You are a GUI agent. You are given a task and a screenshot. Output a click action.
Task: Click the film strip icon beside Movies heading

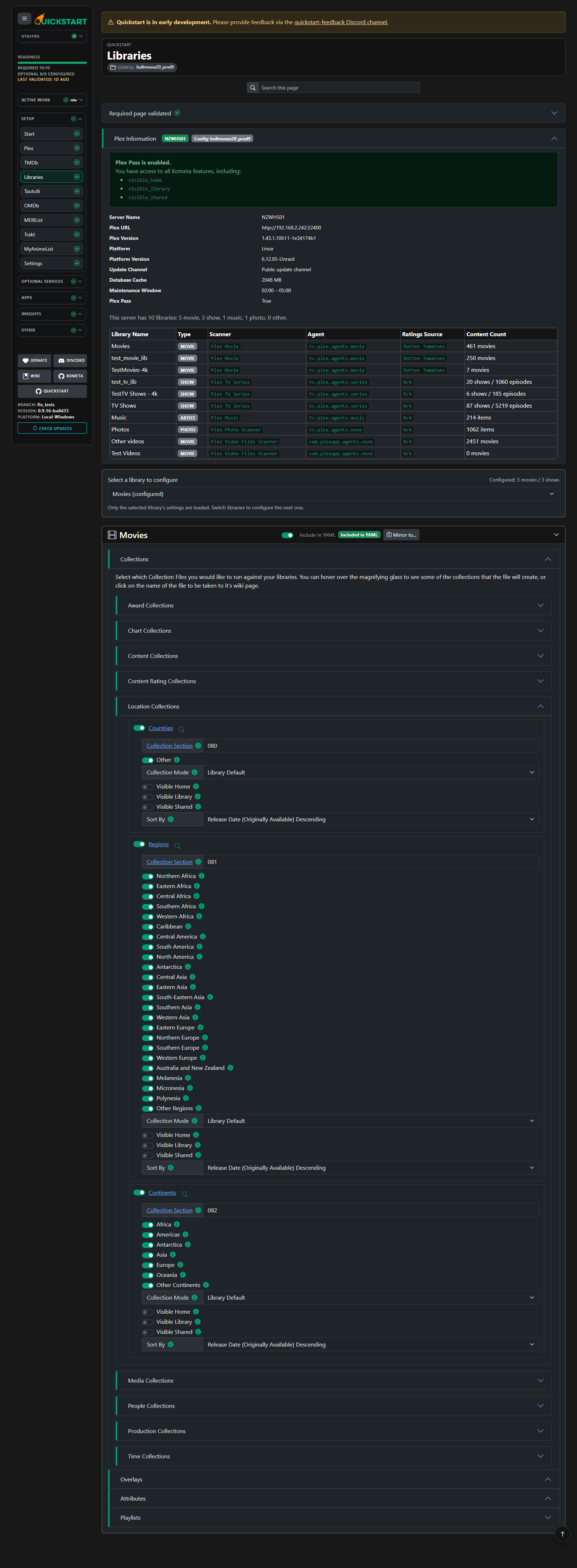pos(112,535)
